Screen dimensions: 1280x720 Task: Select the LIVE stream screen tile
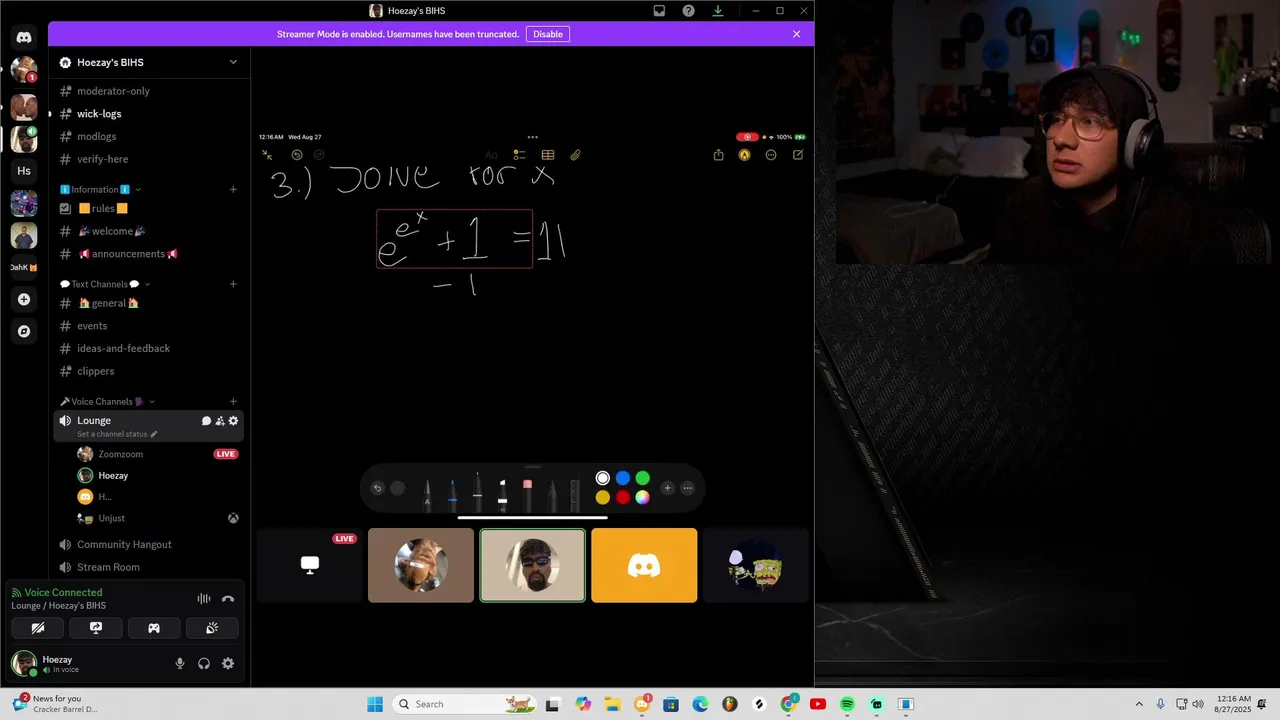coord(310,565)
